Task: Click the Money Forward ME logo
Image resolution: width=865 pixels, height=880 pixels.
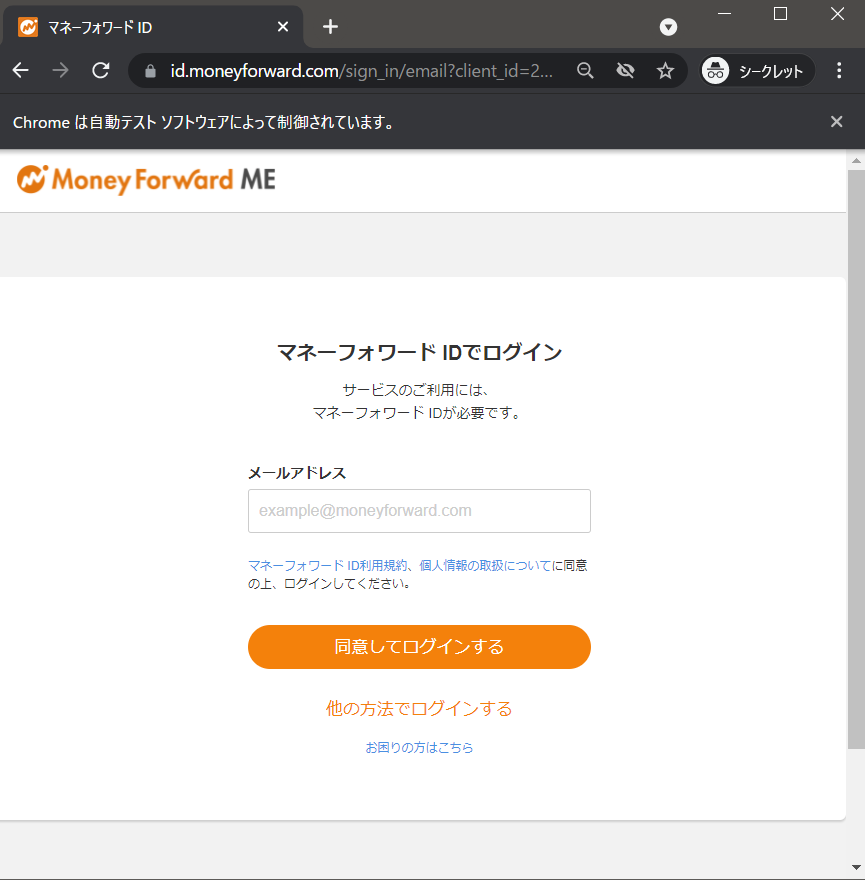Action: coord(146,181)
